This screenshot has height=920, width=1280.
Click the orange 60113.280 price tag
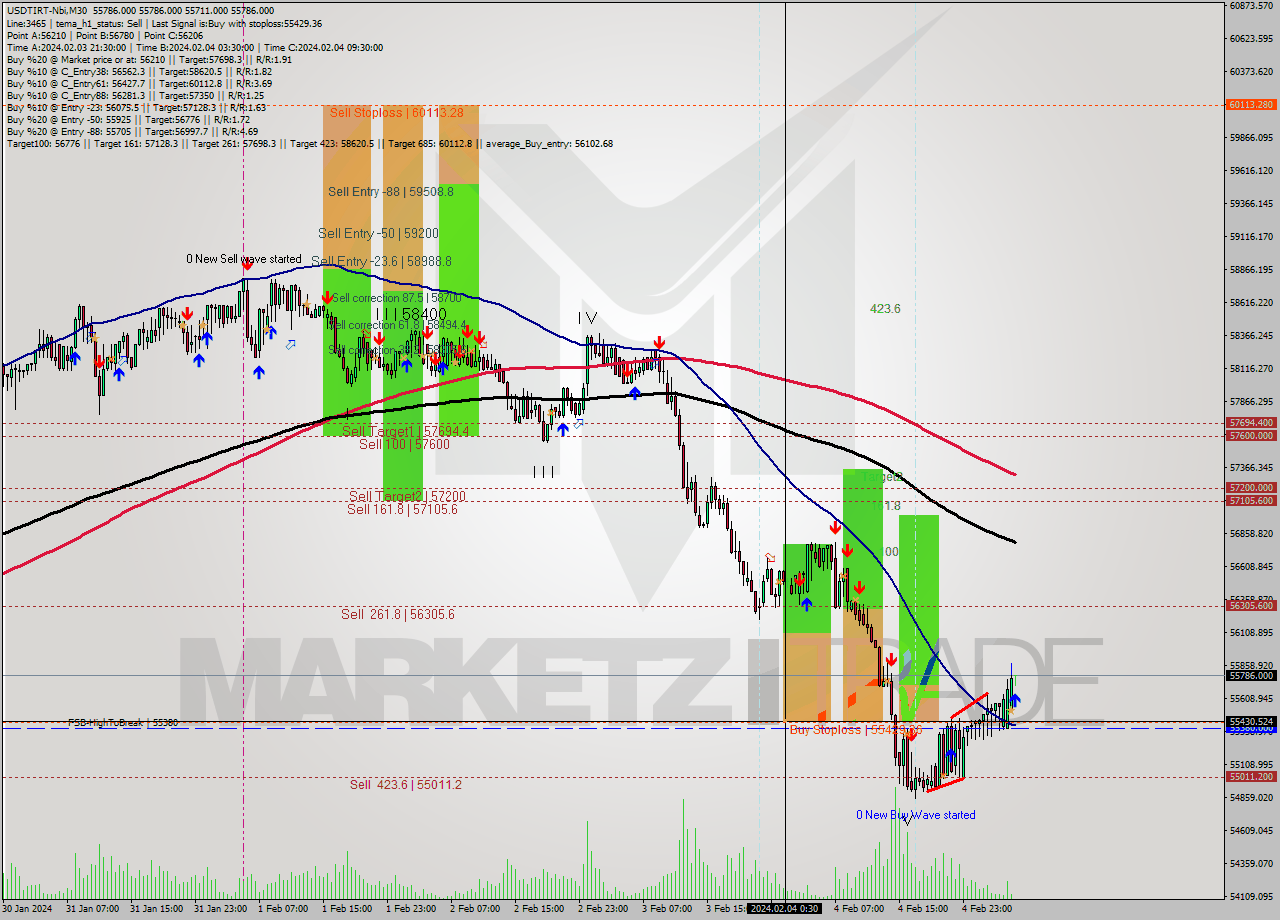pyautogui.click(x=1251, y=104)
